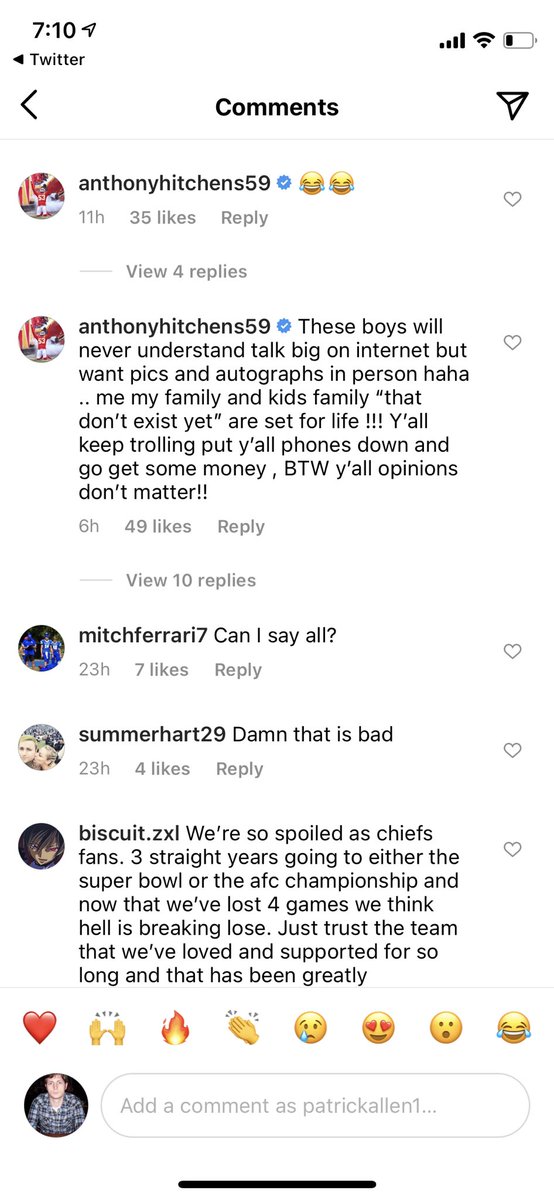Screen dimensions: 554x1200
Task: Expand View 10 replies
Action: (x=191, y=580)
